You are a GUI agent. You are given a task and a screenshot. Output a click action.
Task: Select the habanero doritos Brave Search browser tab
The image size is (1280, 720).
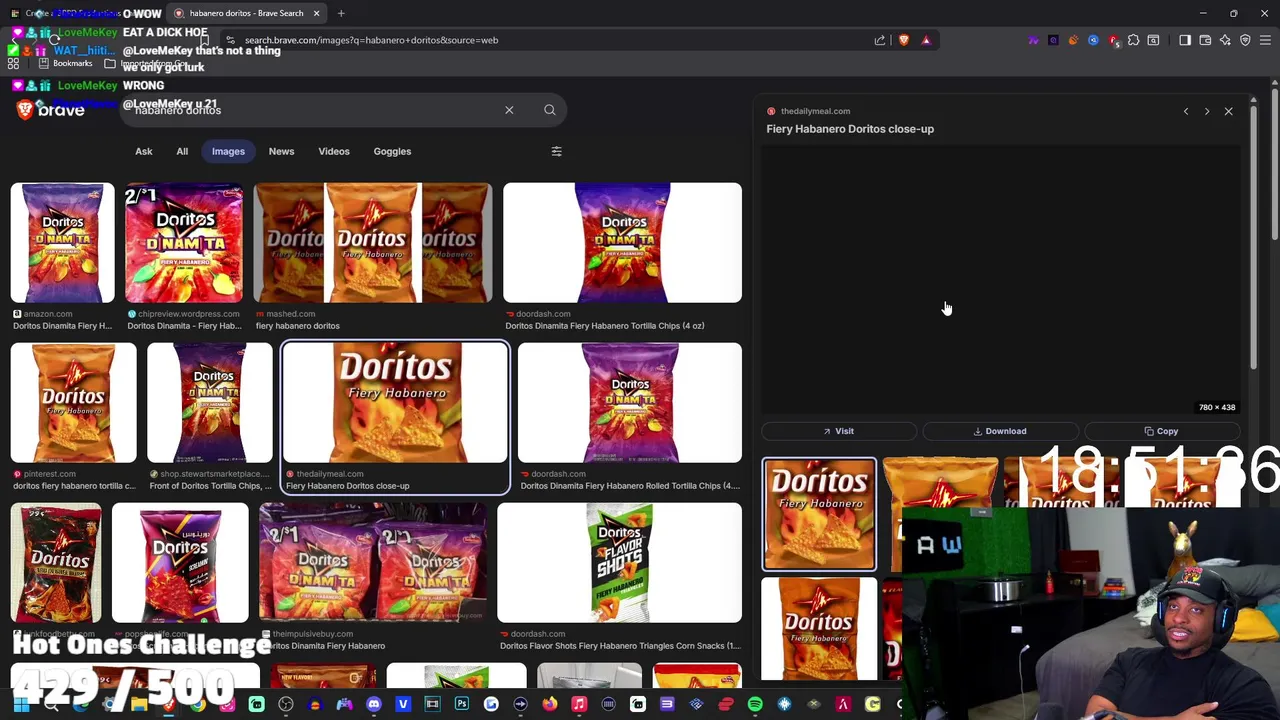coord(247,13)
